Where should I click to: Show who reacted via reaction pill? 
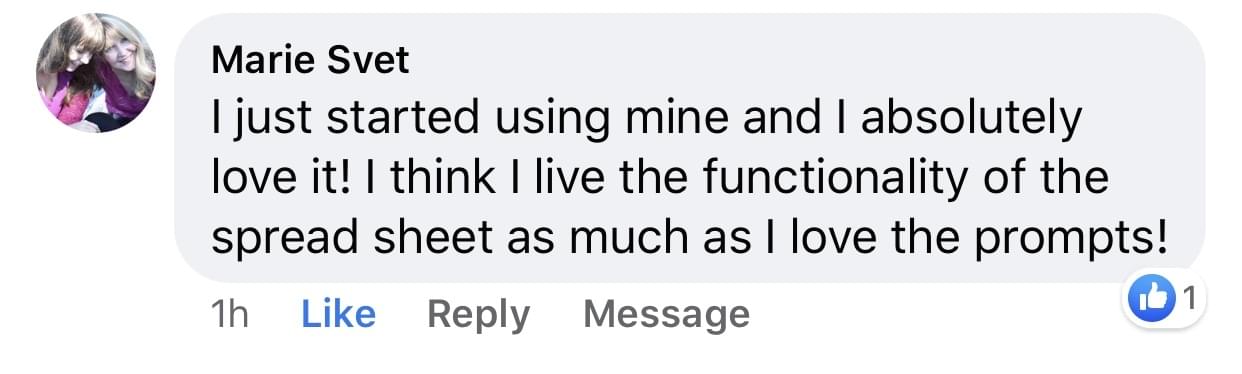(1165, 299)
